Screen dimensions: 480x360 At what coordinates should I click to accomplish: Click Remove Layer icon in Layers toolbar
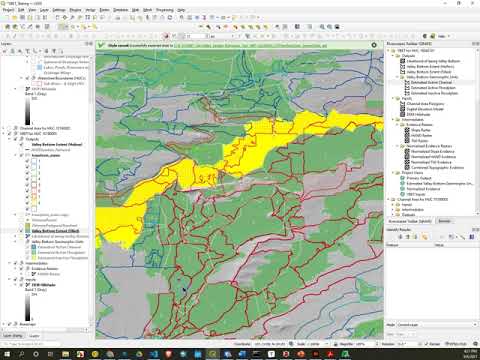(61, 51)
